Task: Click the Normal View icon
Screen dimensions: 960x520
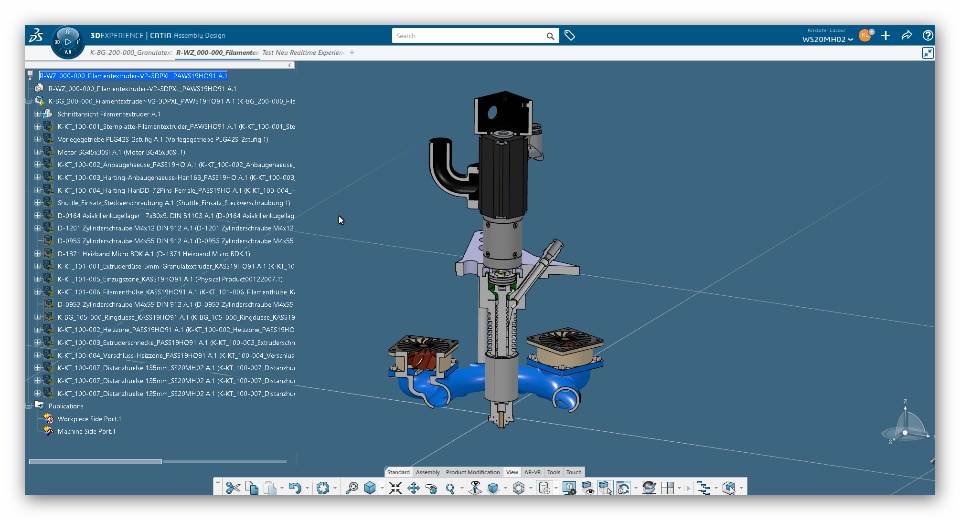Action: click(x=475, y=488)
